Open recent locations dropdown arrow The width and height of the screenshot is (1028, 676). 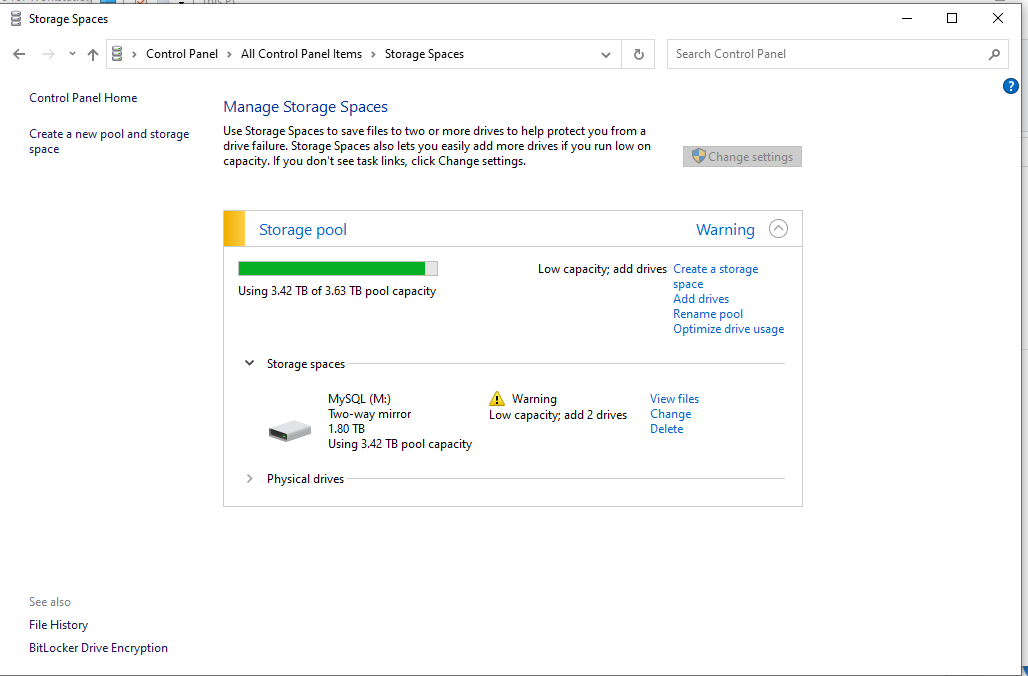click(x=72, y=55)
